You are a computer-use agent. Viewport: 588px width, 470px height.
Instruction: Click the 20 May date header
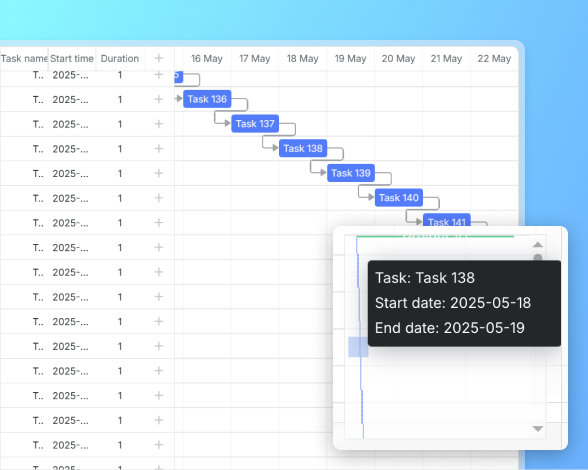398,59
